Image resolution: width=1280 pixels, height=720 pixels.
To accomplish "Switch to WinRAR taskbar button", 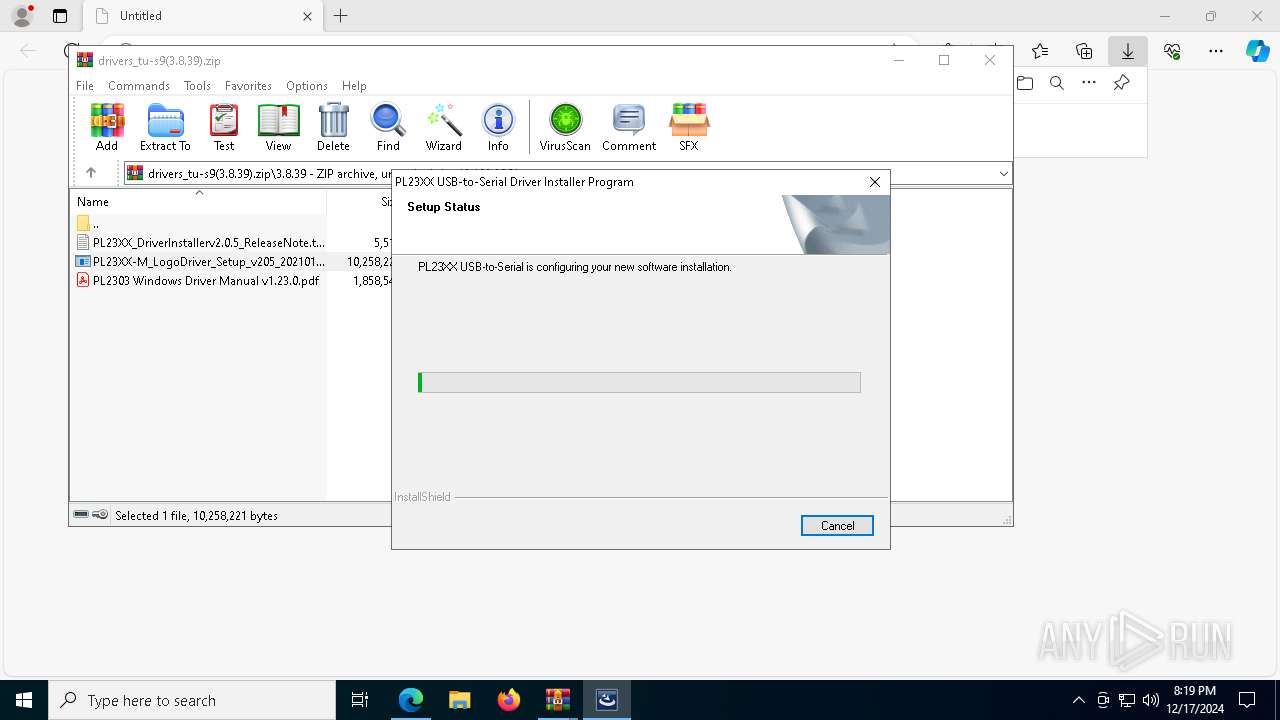I will pos(558,700).
